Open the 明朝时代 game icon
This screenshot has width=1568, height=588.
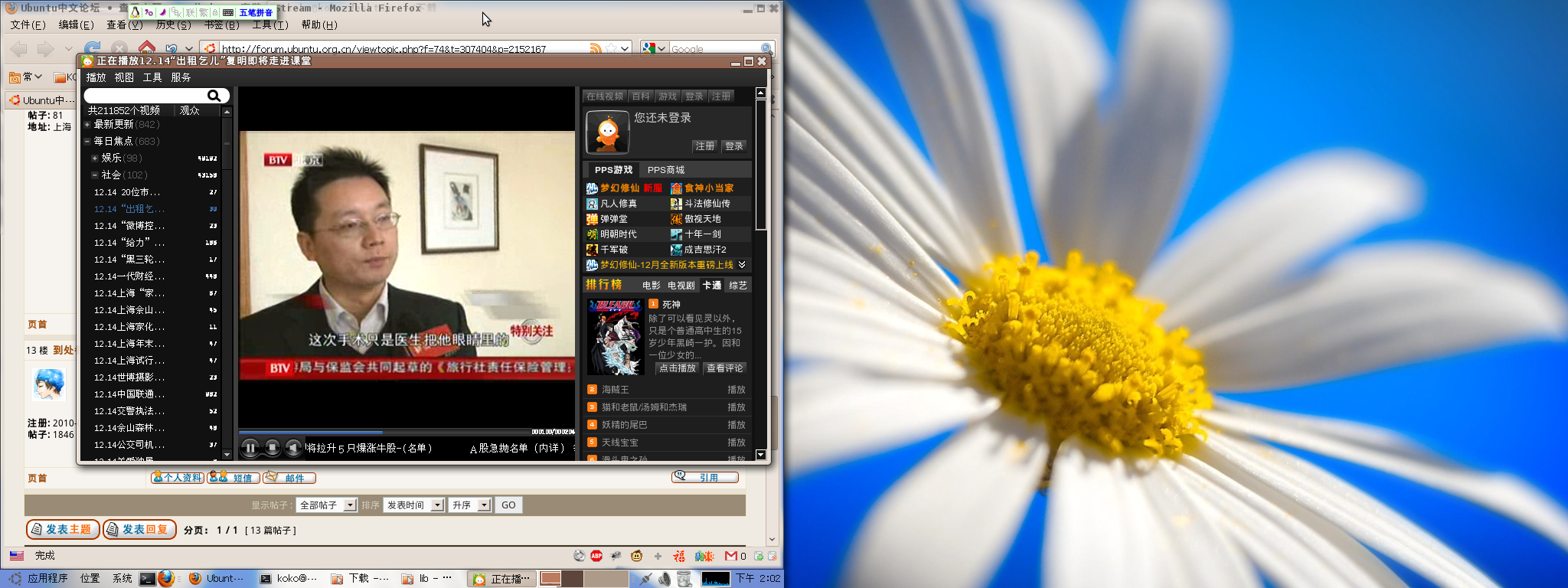coord(592,234)
